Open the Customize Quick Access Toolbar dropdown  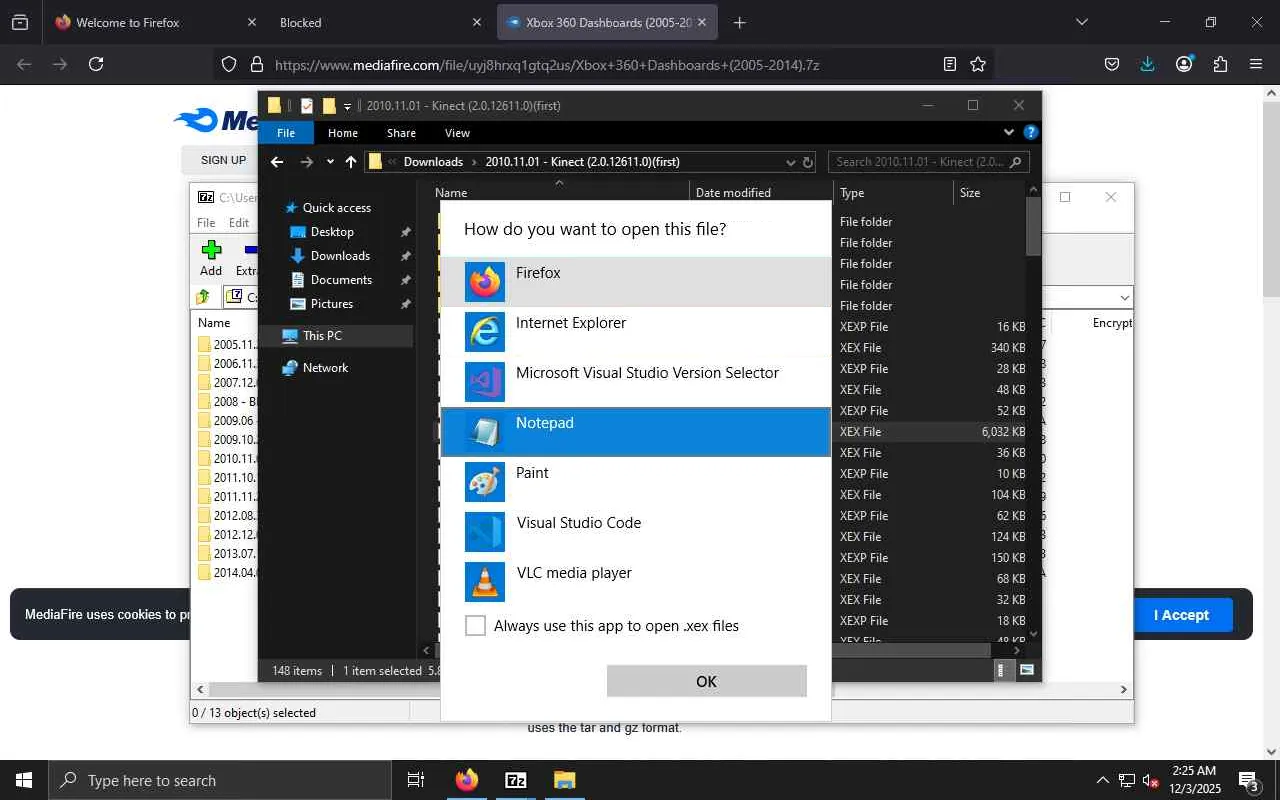(347, 106)
